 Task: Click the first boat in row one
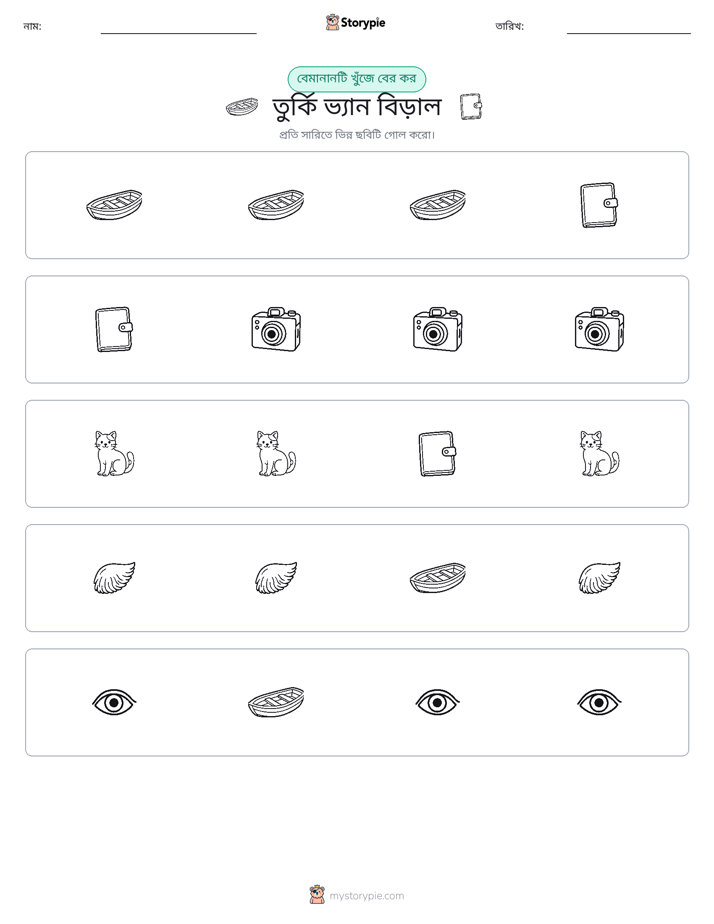coord(114,205)
